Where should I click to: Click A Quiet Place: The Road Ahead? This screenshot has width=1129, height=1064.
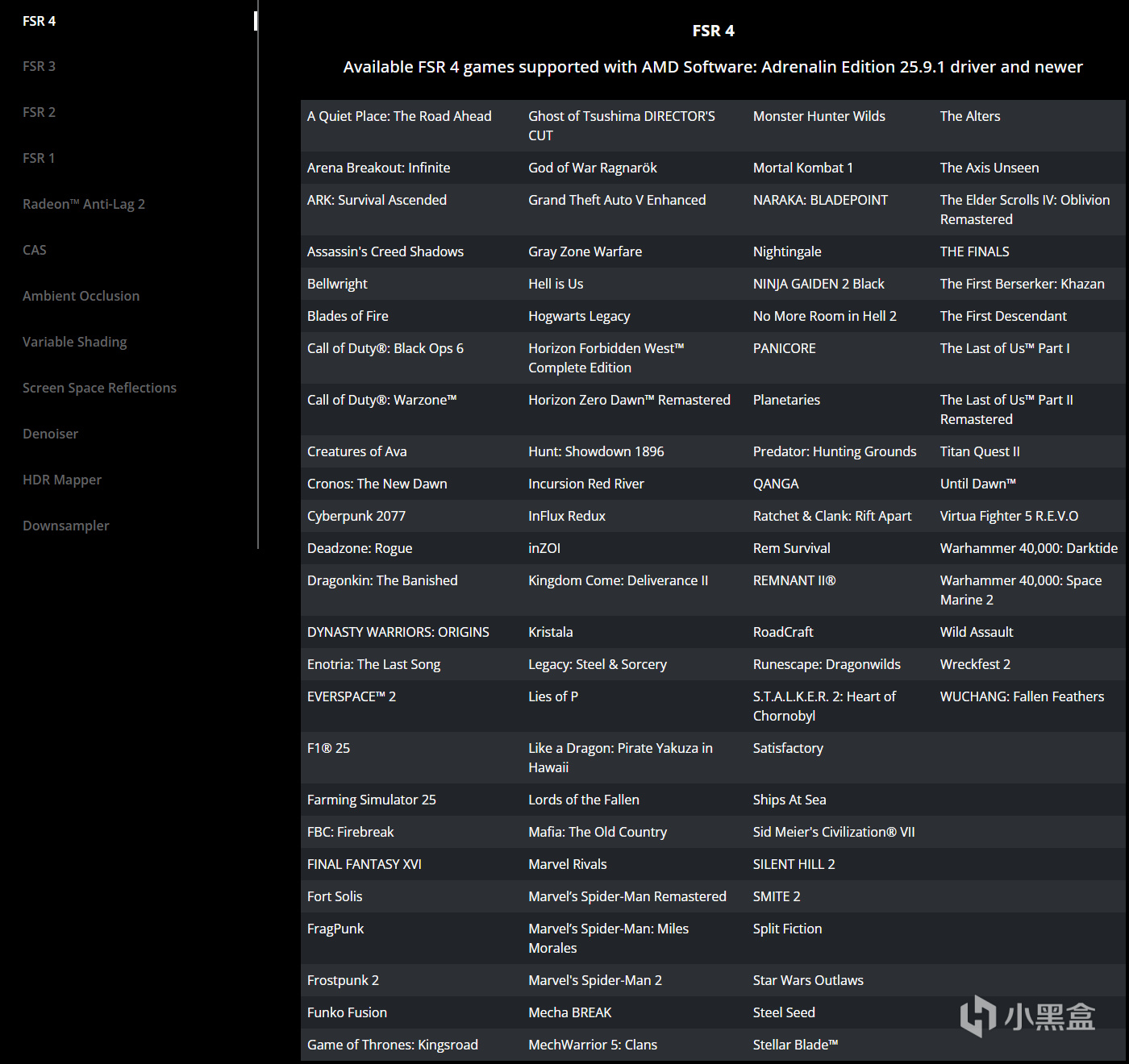pos(399,116)
